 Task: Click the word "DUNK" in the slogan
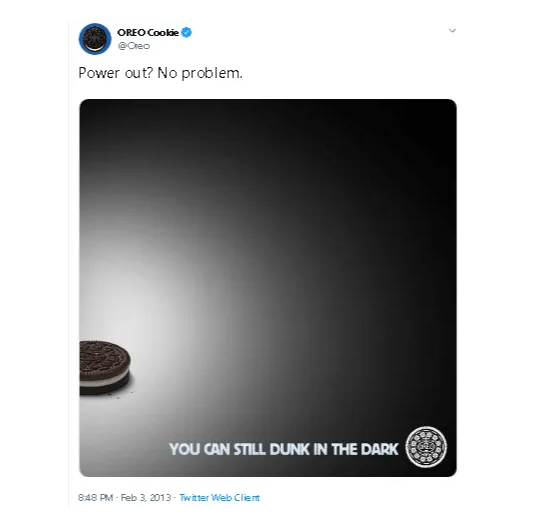tap(290, 449)
